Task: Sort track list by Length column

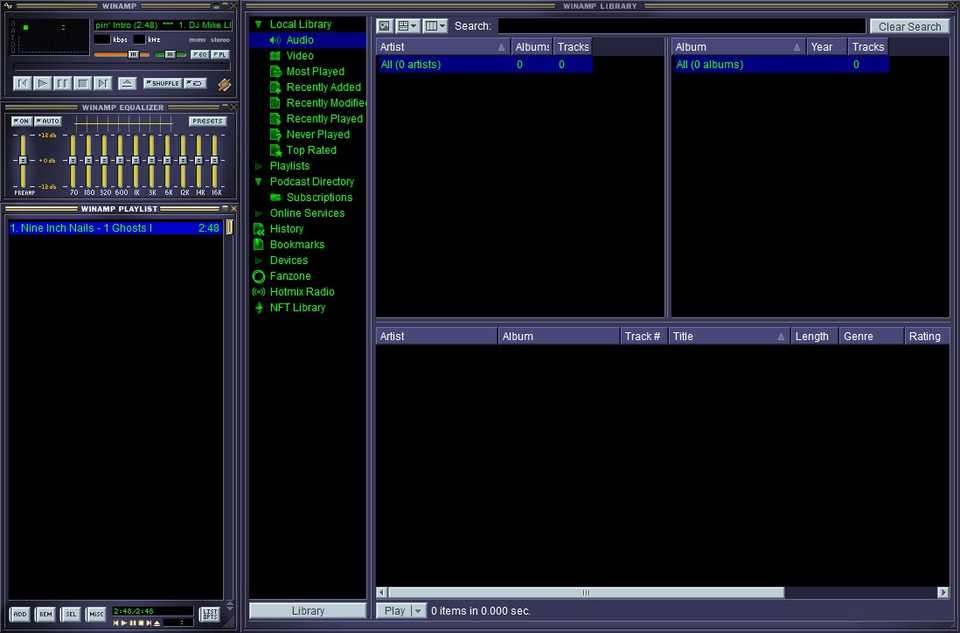Action: pyautogui.click(x=814, y=336)
